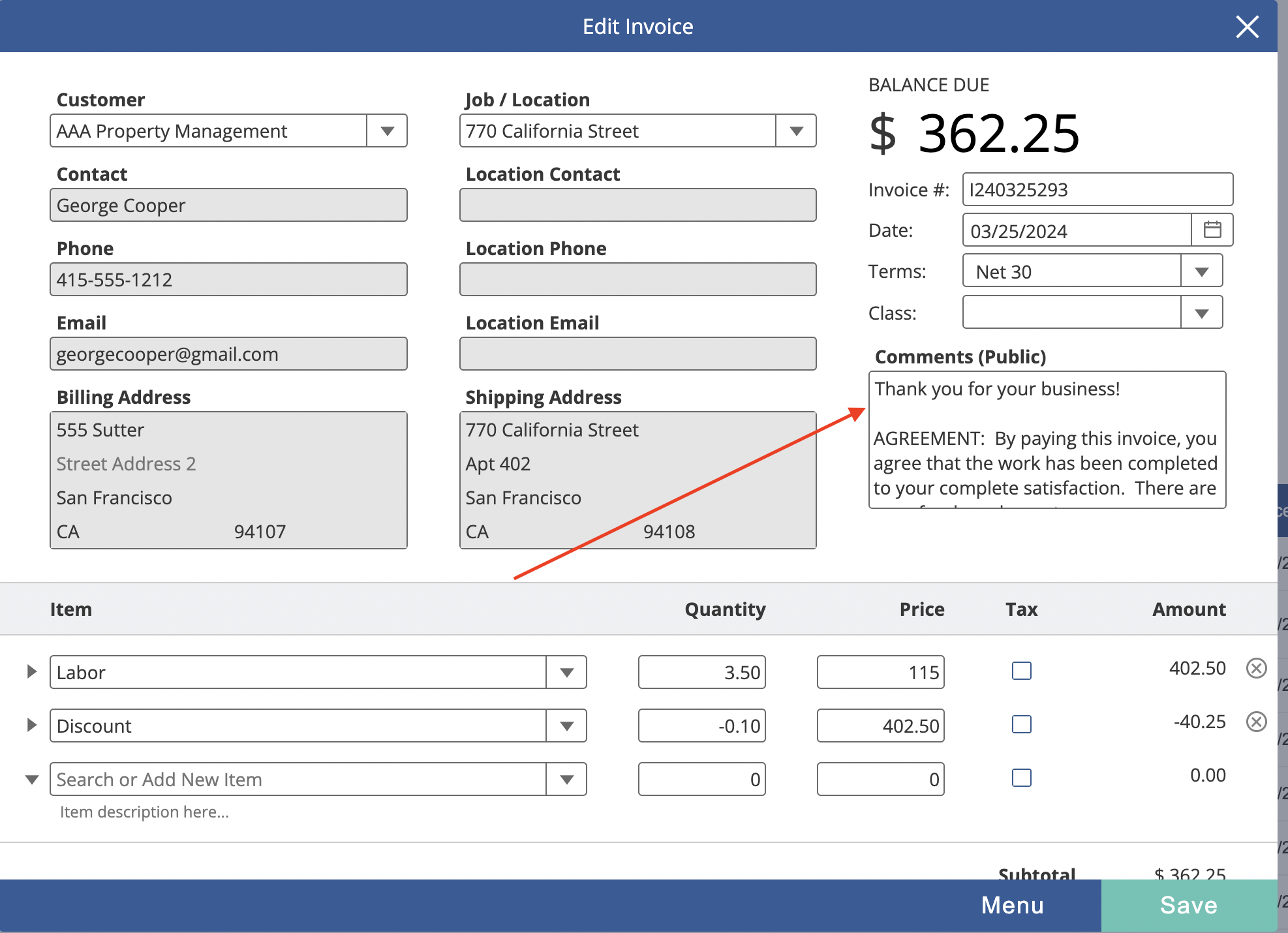Open the Labor item dropdown arrow

pos(566,672)
